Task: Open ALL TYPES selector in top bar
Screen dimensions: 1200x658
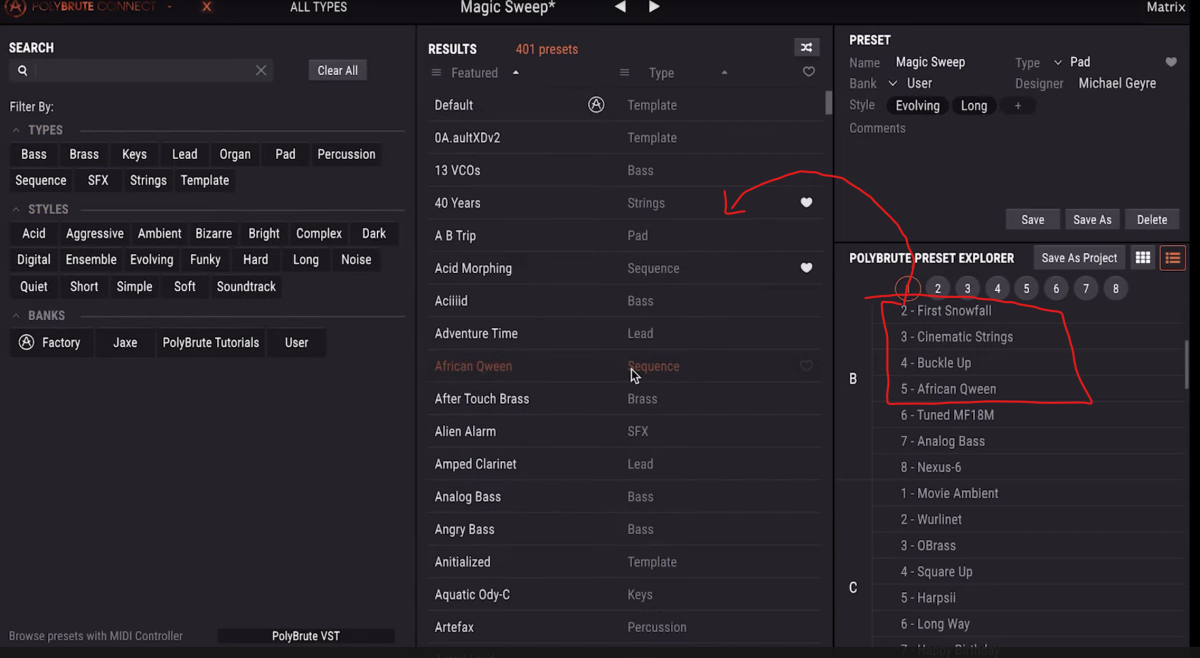Action: coord(318,7)
